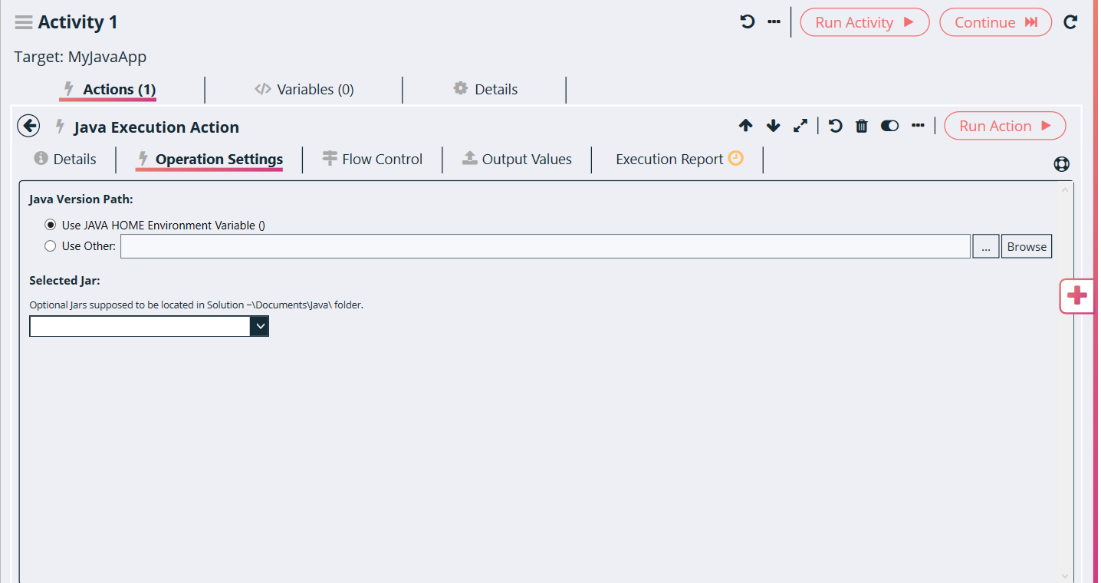Open the action extra-options ellipsis menu
The width and height of the screenshot is (1101, 583).
(918, 126)
